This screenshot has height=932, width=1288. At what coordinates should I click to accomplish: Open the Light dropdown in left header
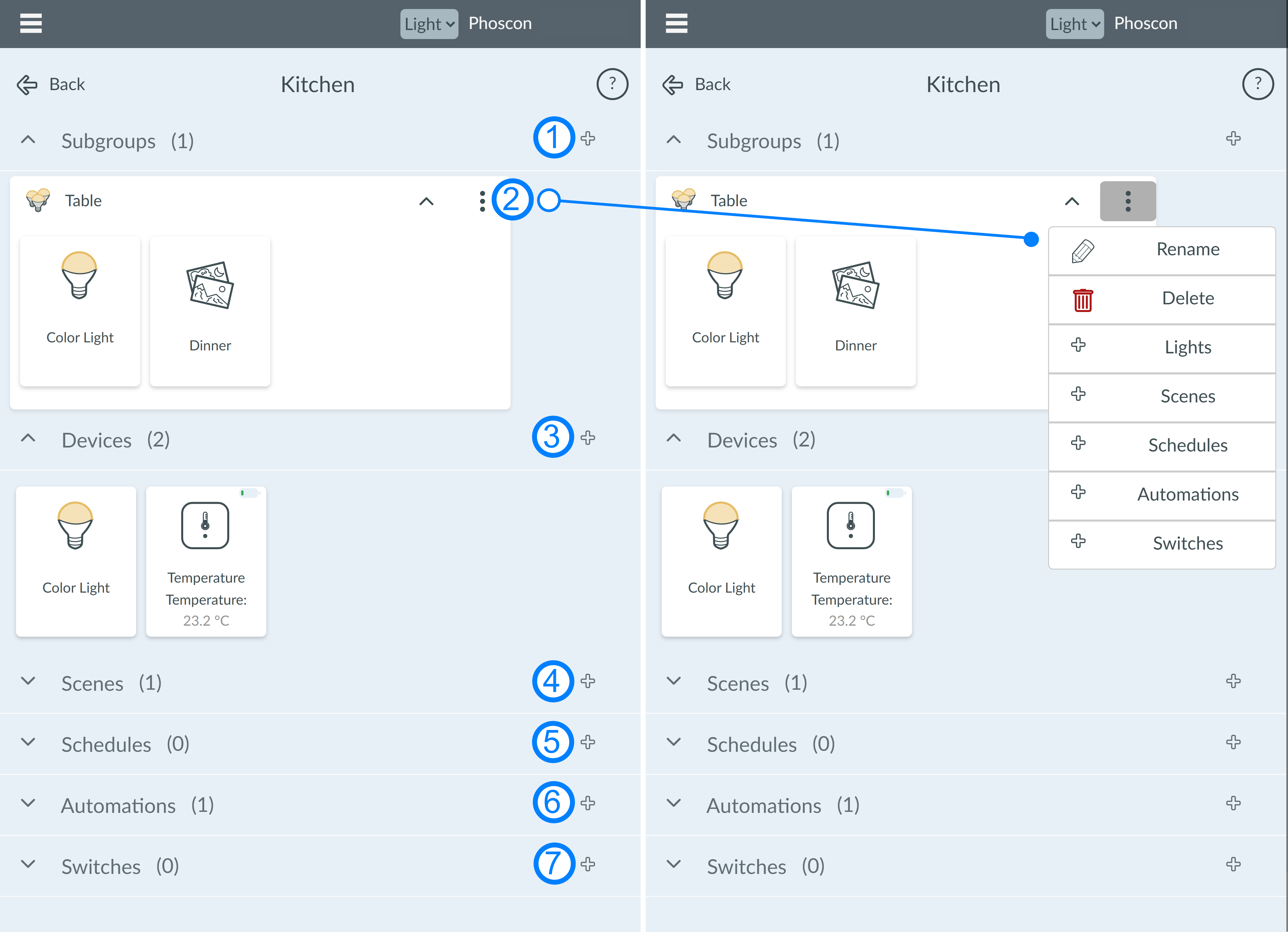(x=429, y=24)
